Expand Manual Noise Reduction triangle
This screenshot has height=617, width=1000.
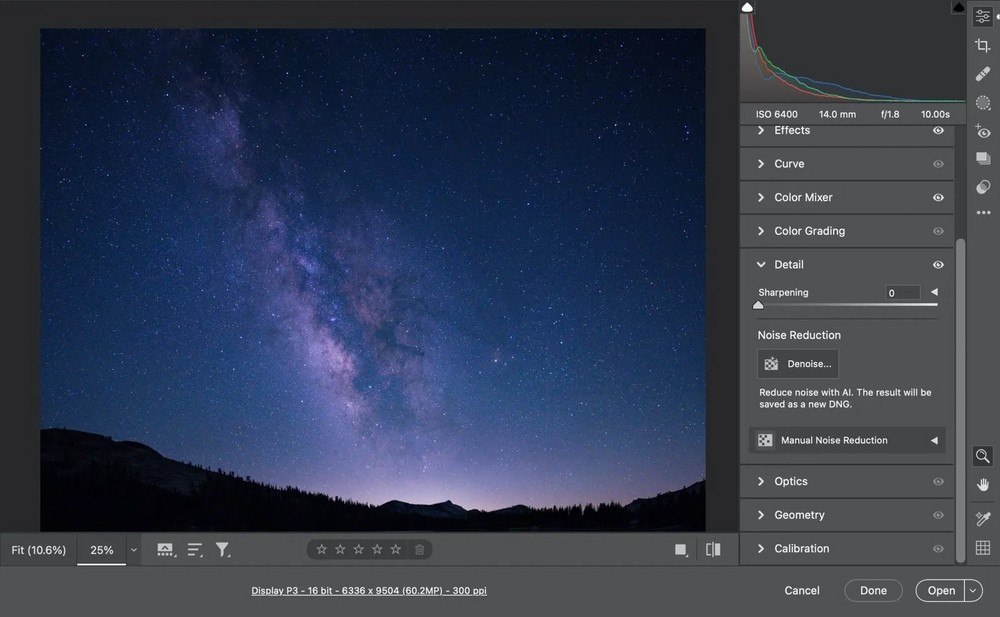coord(934,440)
